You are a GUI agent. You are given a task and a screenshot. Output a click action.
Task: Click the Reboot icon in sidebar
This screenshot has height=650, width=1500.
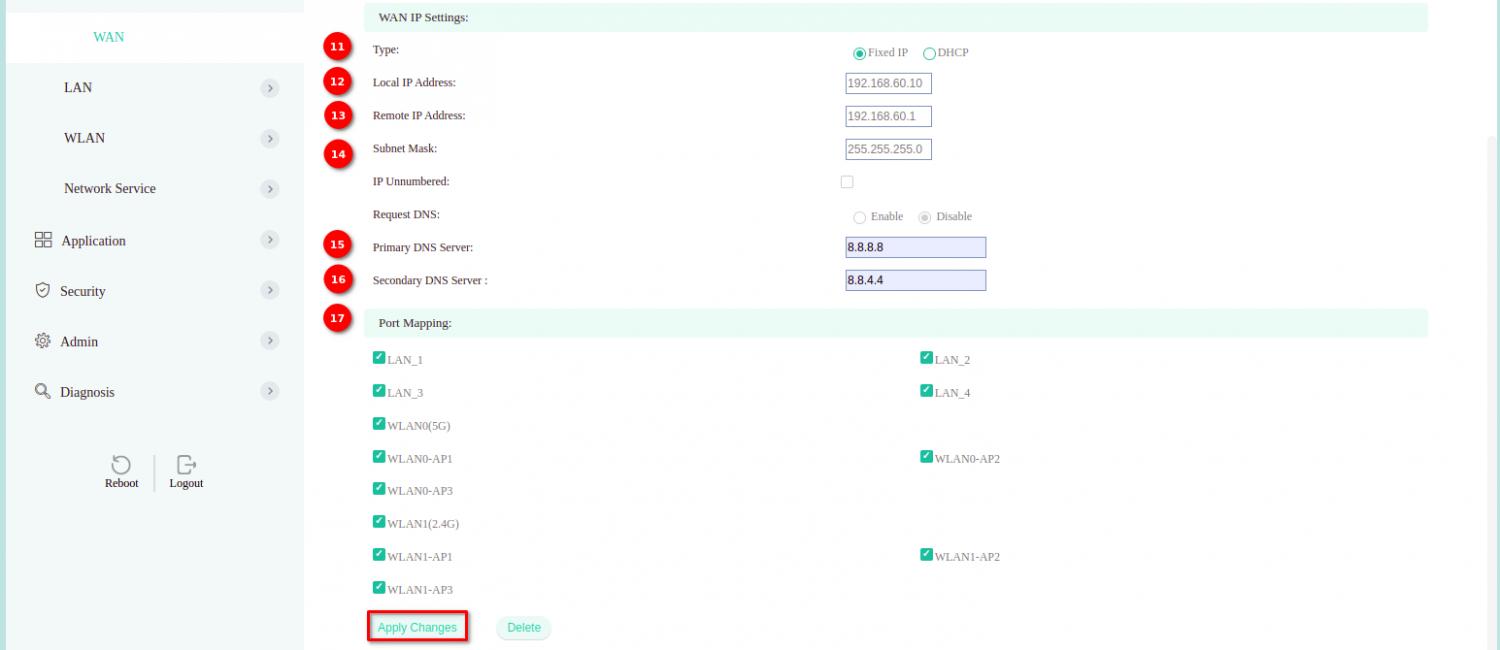[121, 465]
